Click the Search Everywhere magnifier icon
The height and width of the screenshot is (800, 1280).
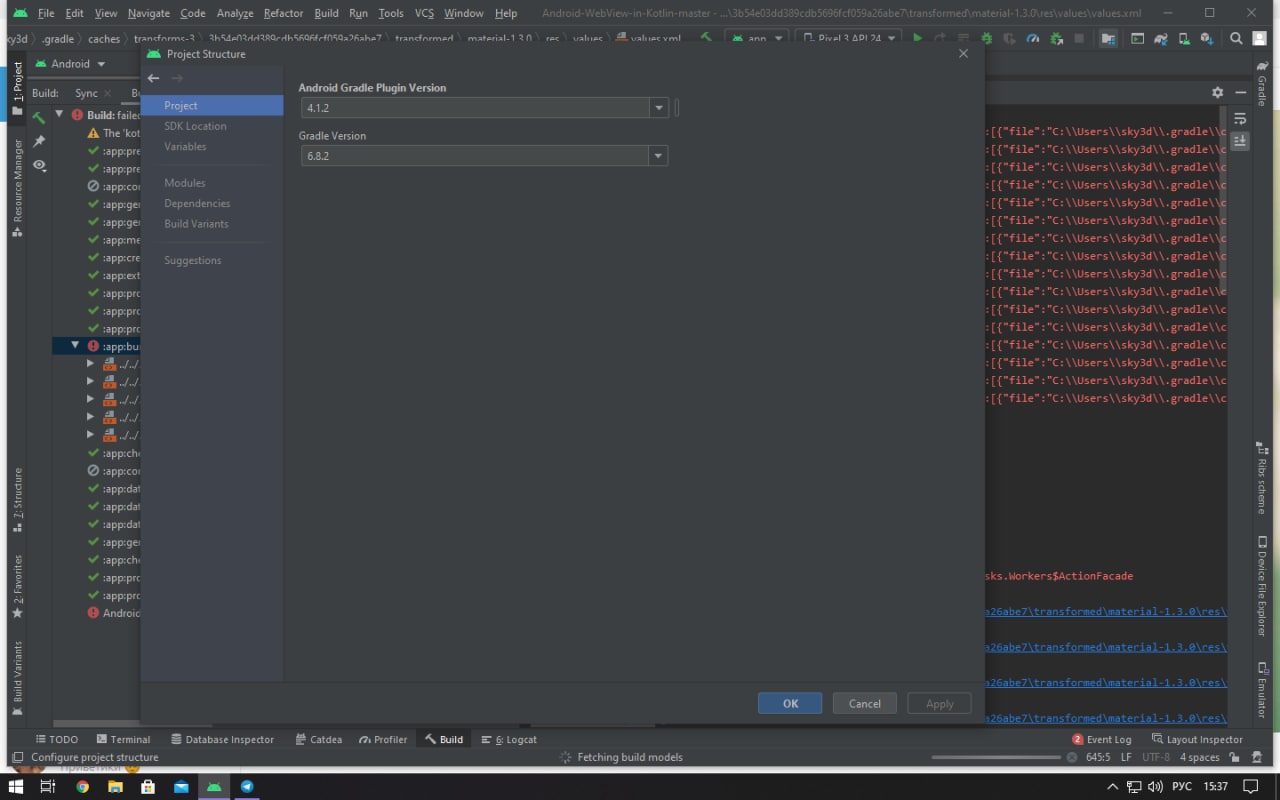click(x=1236, y=38)
